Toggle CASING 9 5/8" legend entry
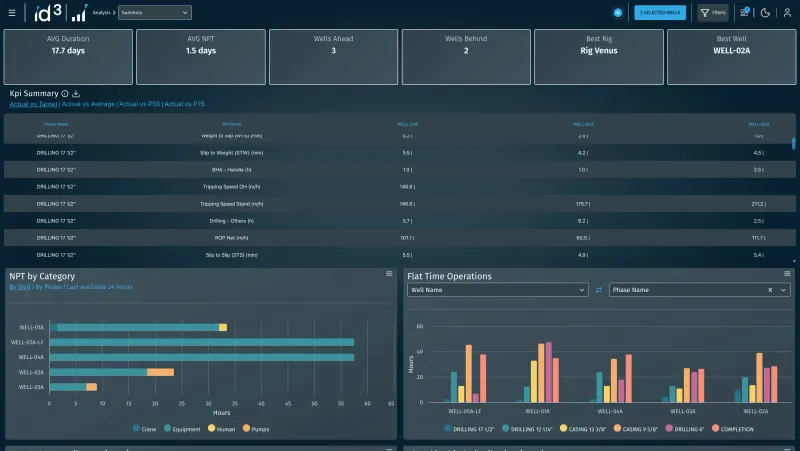The height and width of the screenshot is (451, 800). 636,429
